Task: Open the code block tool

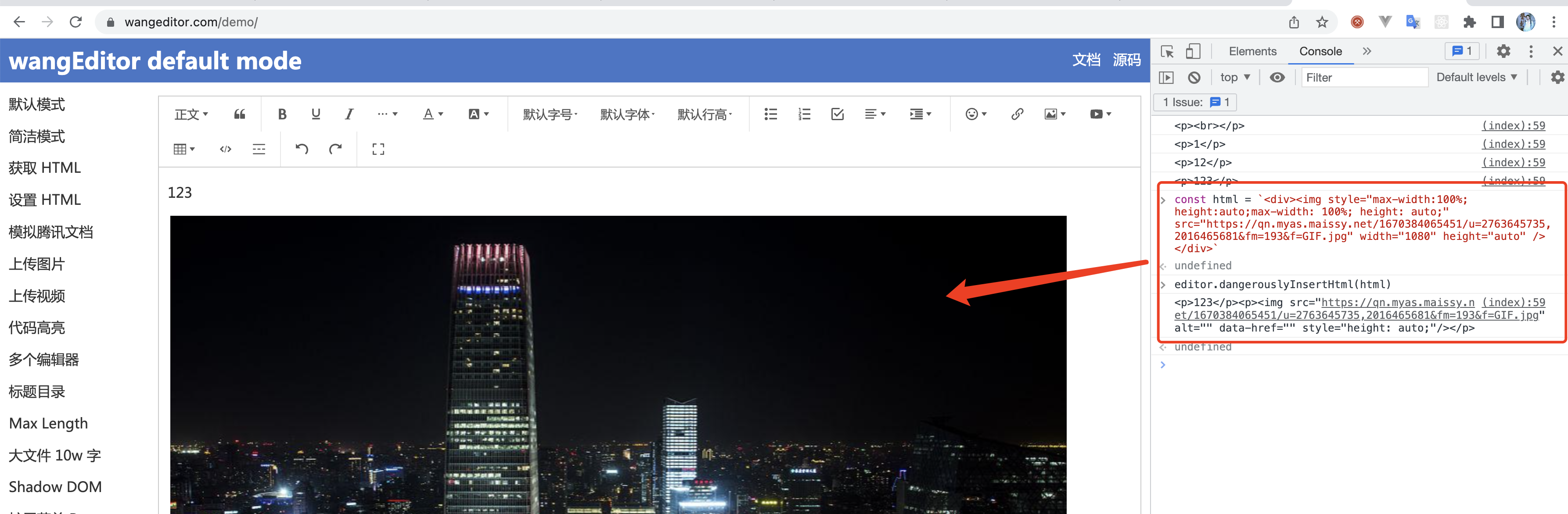Action: click(x=225, y=148)
